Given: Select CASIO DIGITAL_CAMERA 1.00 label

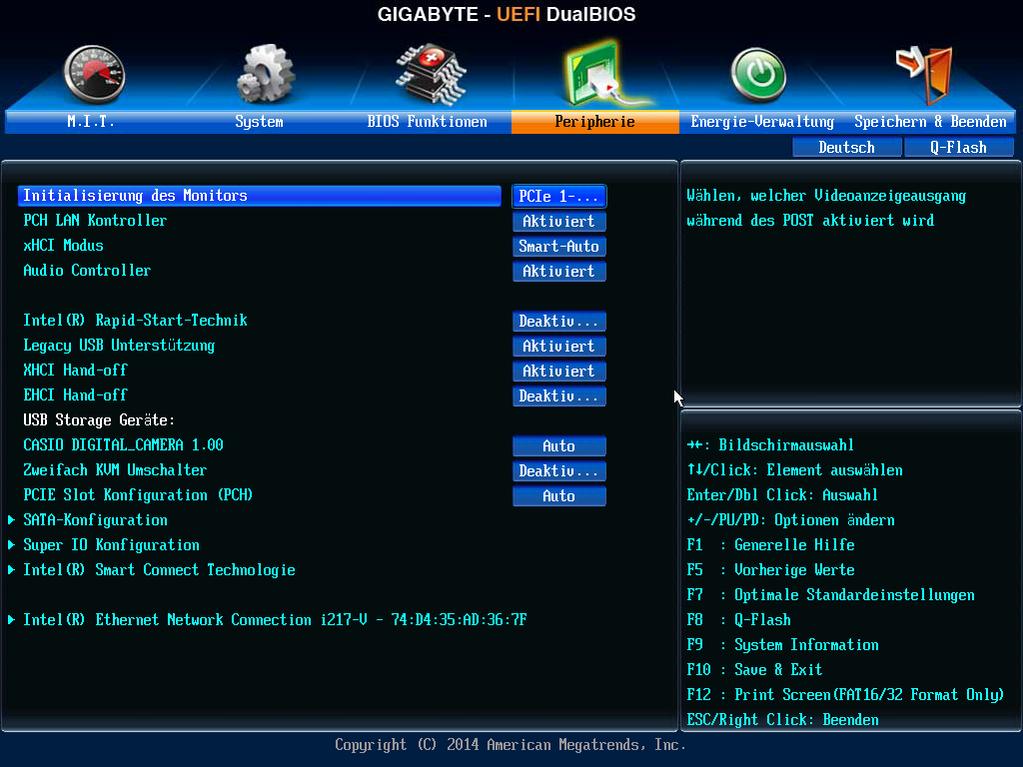Looking at the screenshot, I should 123,445.
